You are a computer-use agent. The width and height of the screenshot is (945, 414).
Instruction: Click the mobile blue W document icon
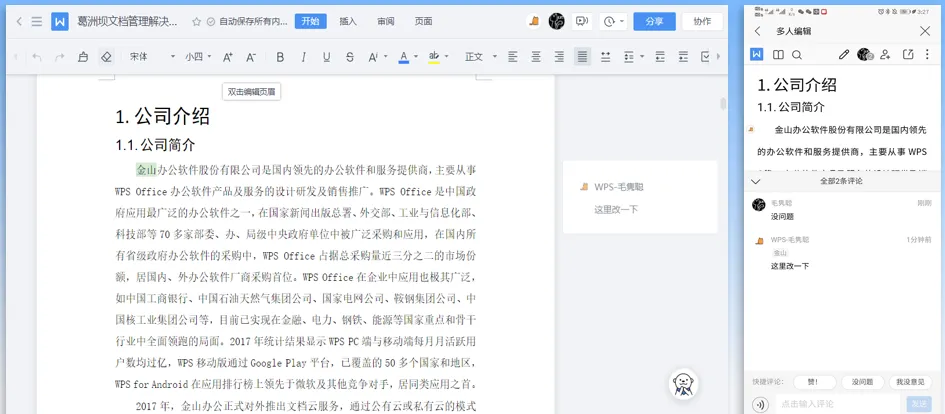pos(757,55)
